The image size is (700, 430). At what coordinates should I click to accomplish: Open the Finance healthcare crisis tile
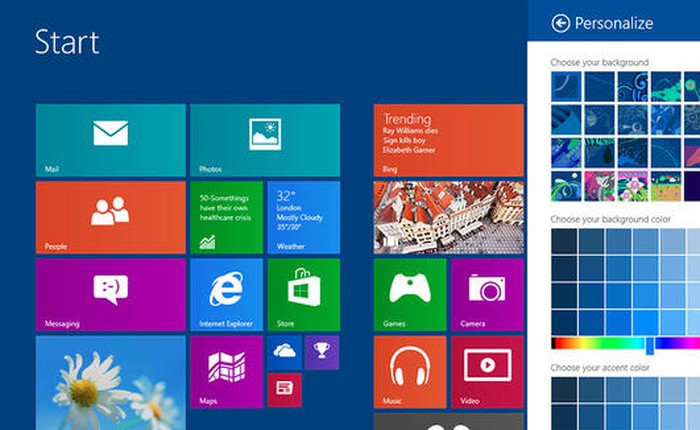(226, 217)
